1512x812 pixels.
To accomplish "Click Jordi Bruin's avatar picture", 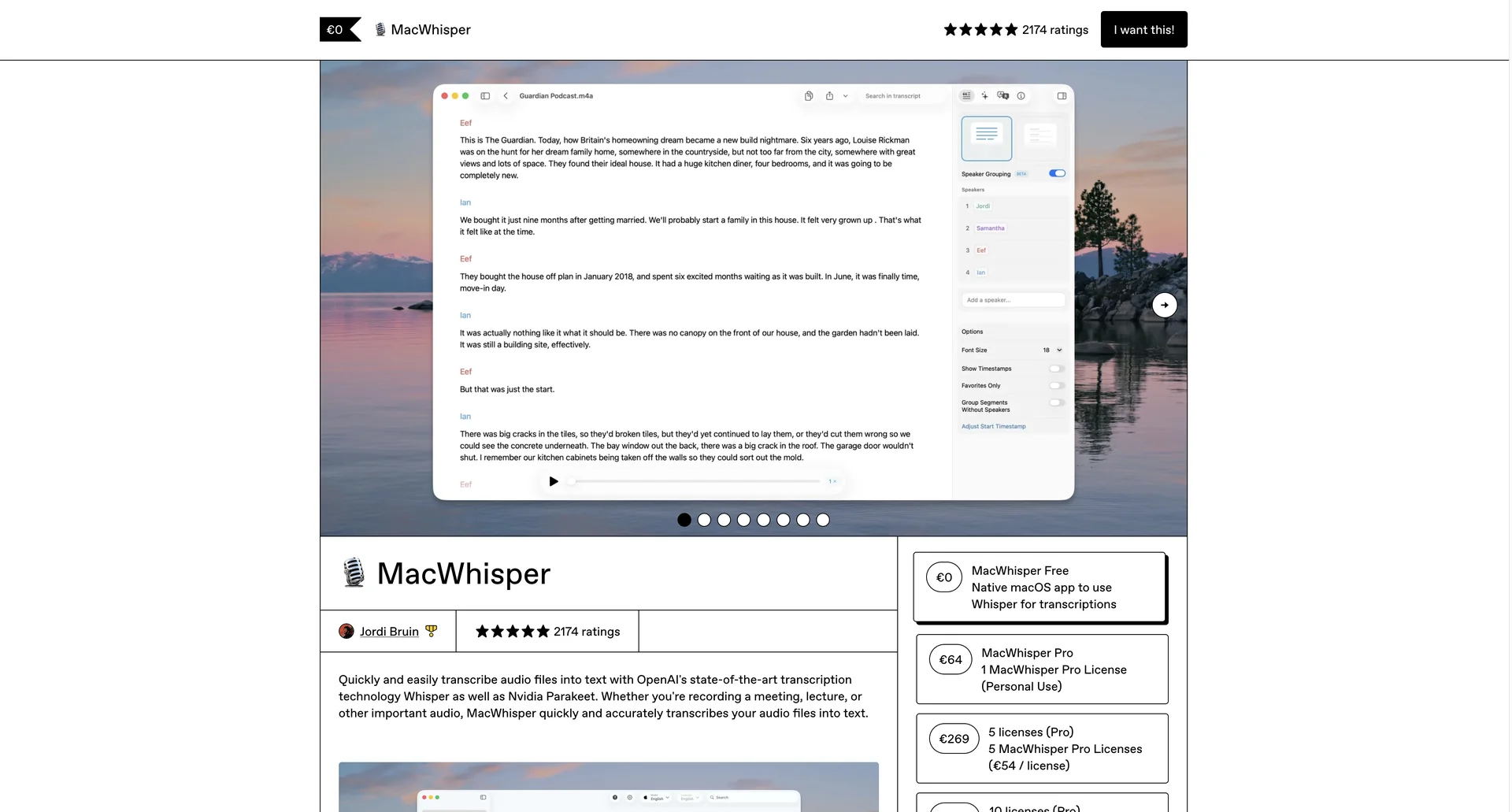I will pyautogui.click(x=346, y=631).
